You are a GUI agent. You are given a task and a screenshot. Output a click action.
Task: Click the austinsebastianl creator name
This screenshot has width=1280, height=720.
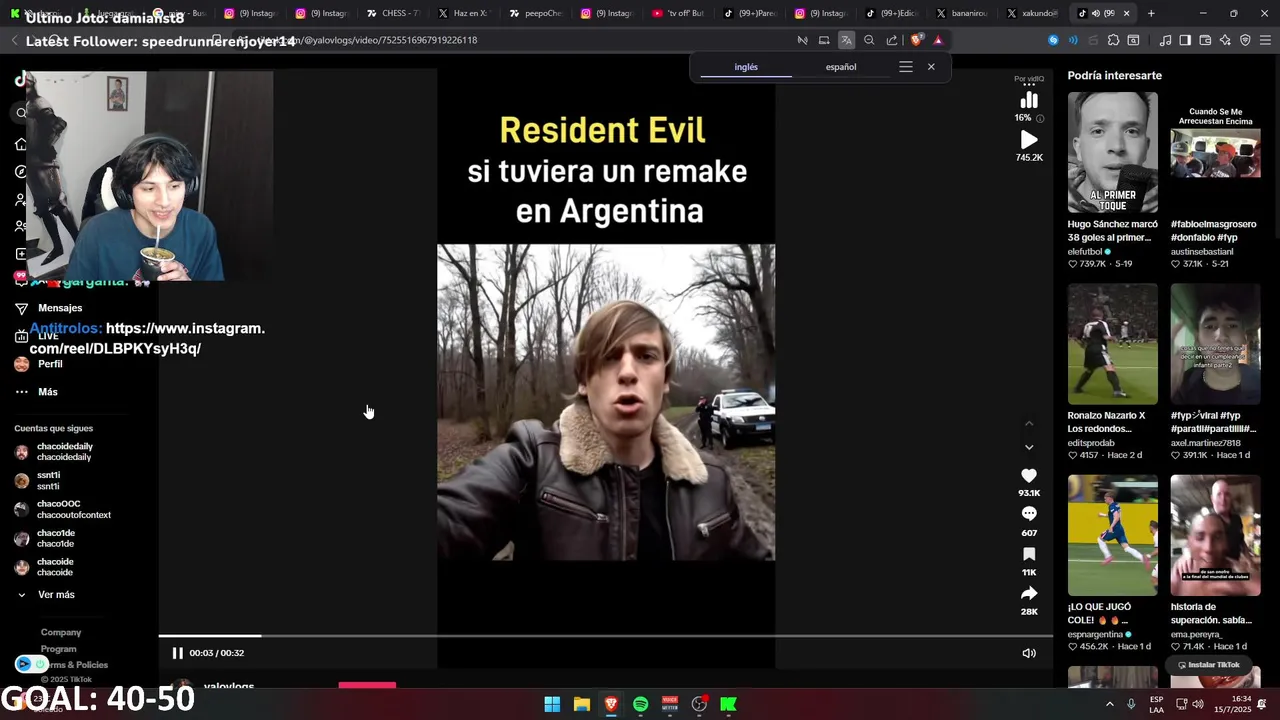[1202, 252]
